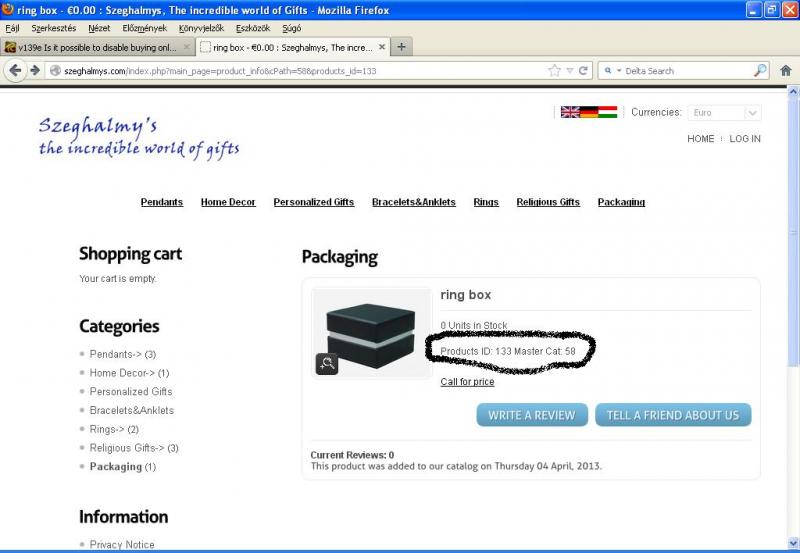The image size is (800, 553).
Task: Click Bracelets&Anklets sidebar category
Action: pos(132,410)
